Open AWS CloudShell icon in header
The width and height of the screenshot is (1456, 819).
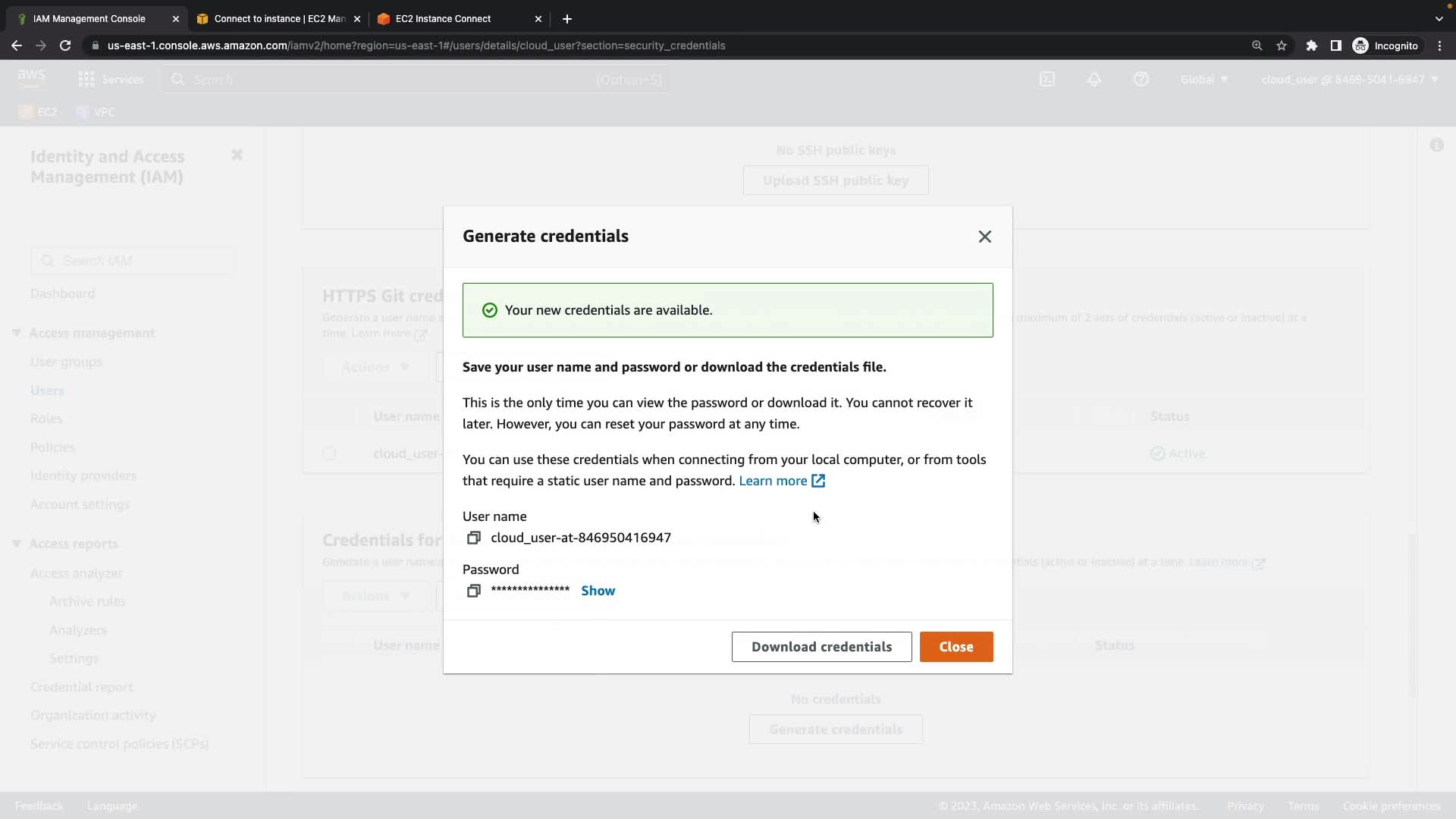1047,80
